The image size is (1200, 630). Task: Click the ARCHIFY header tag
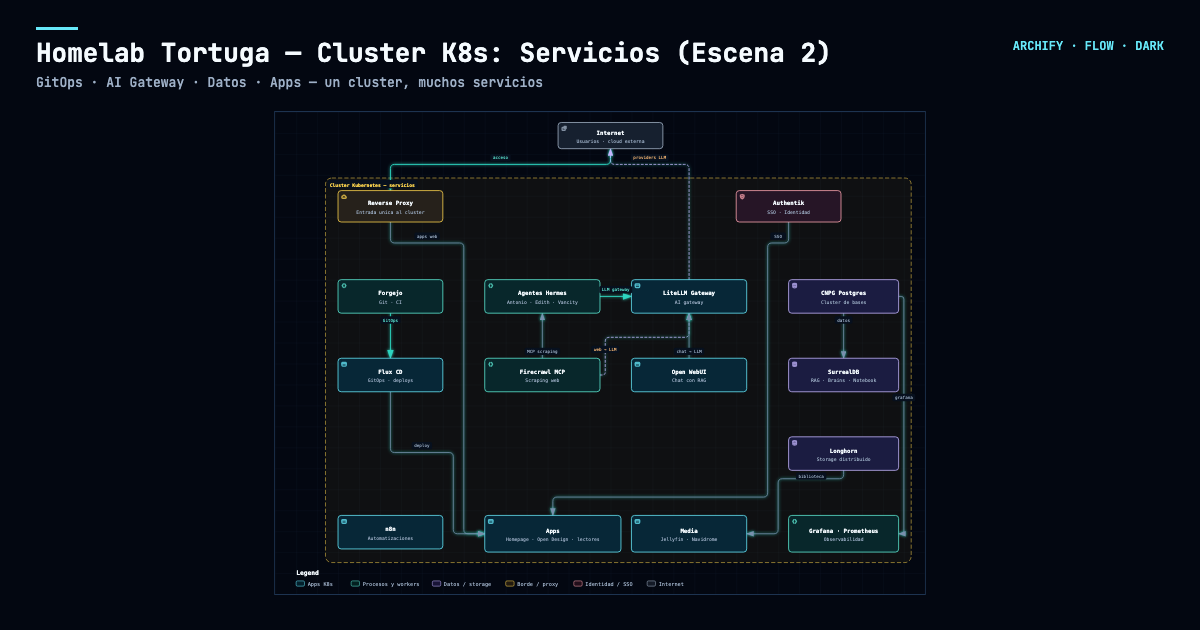coord(1038,46)
